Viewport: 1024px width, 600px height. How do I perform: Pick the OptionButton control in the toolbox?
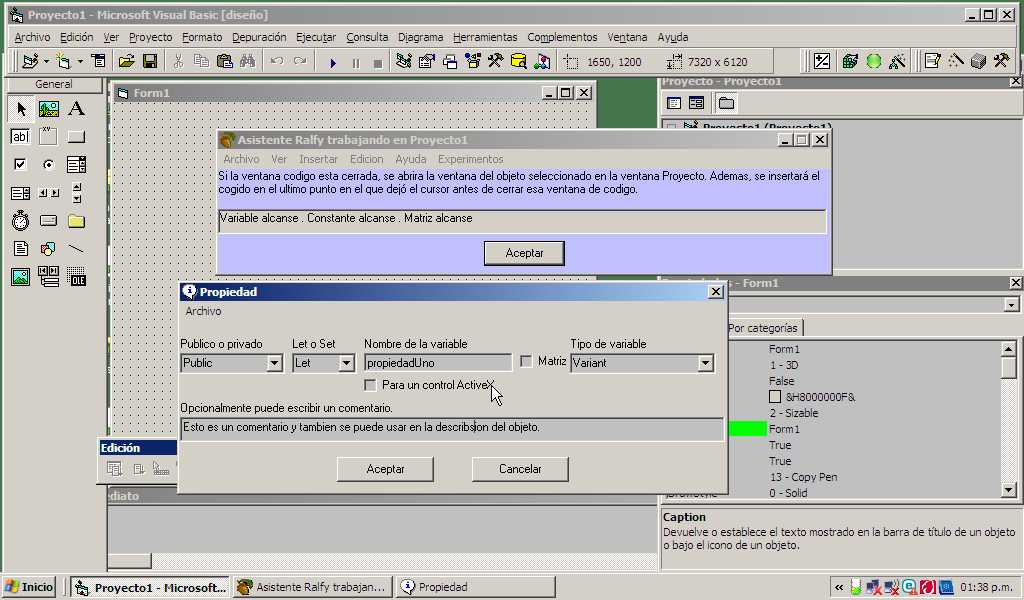tap(48, 165)
